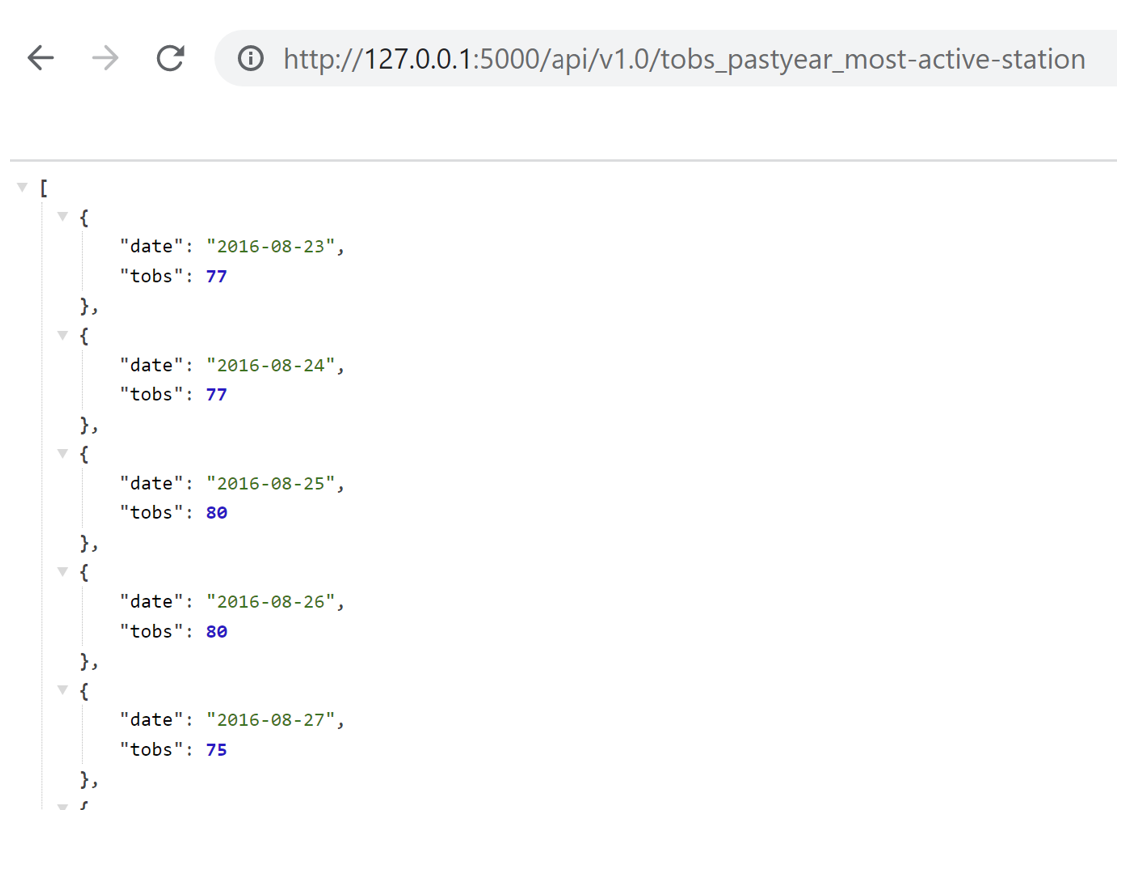Select the refresh icon next to forward arrow
This screenshot has height=882, width=1130.
coord(170,58)
